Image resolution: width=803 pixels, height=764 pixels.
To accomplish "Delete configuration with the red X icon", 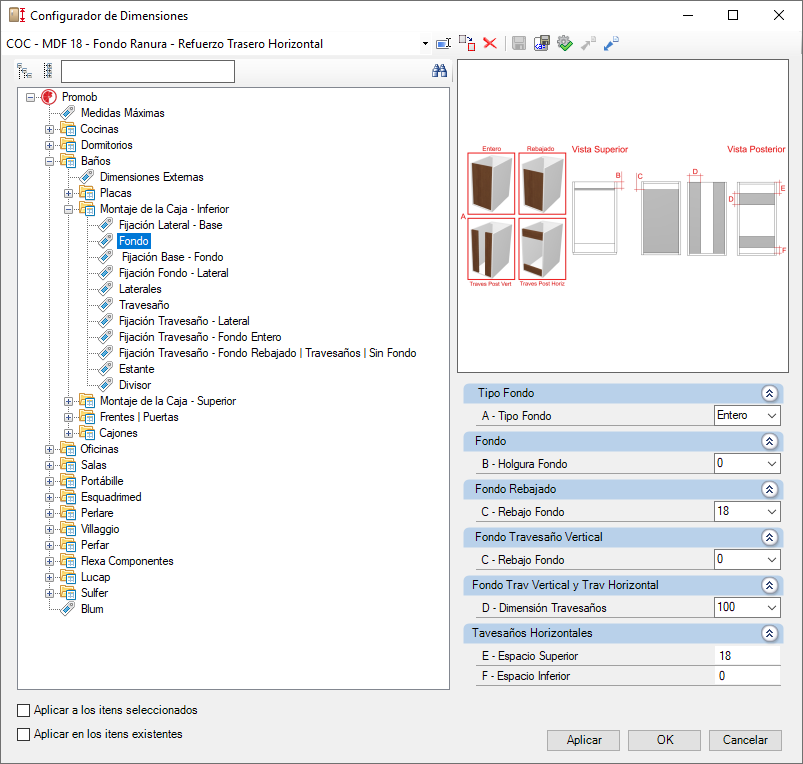I will point(490,43).
